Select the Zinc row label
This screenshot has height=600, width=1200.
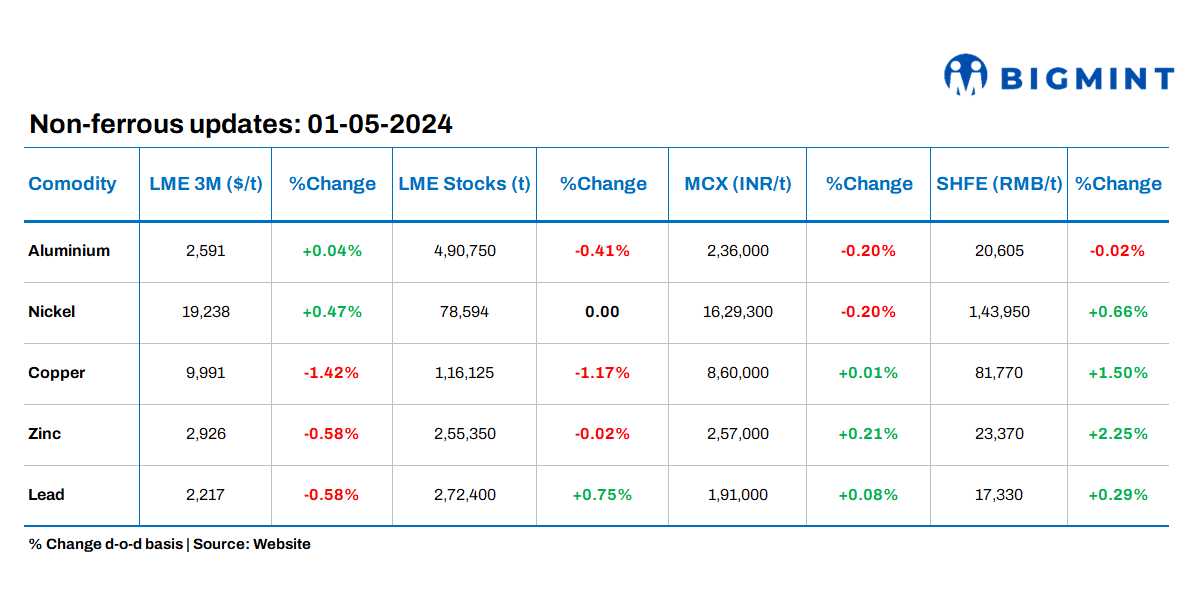[x=45, y=434]
